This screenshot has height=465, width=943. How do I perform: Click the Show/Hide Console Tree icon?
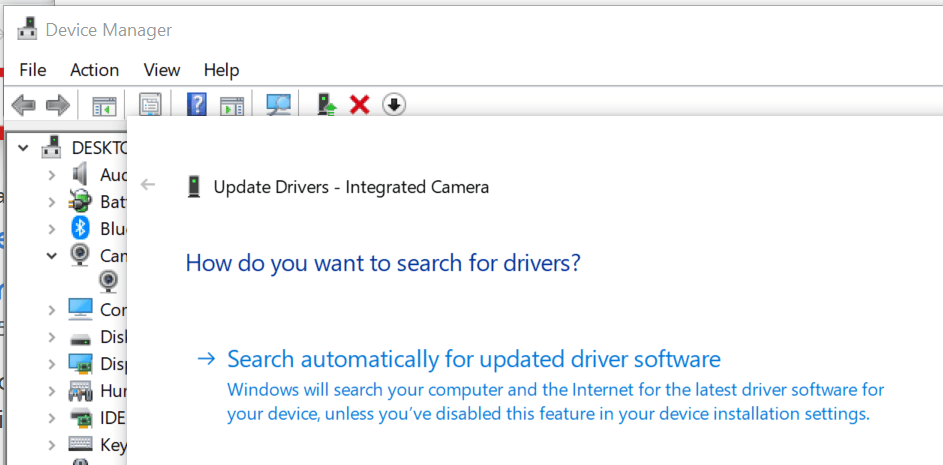click(104, 104)
